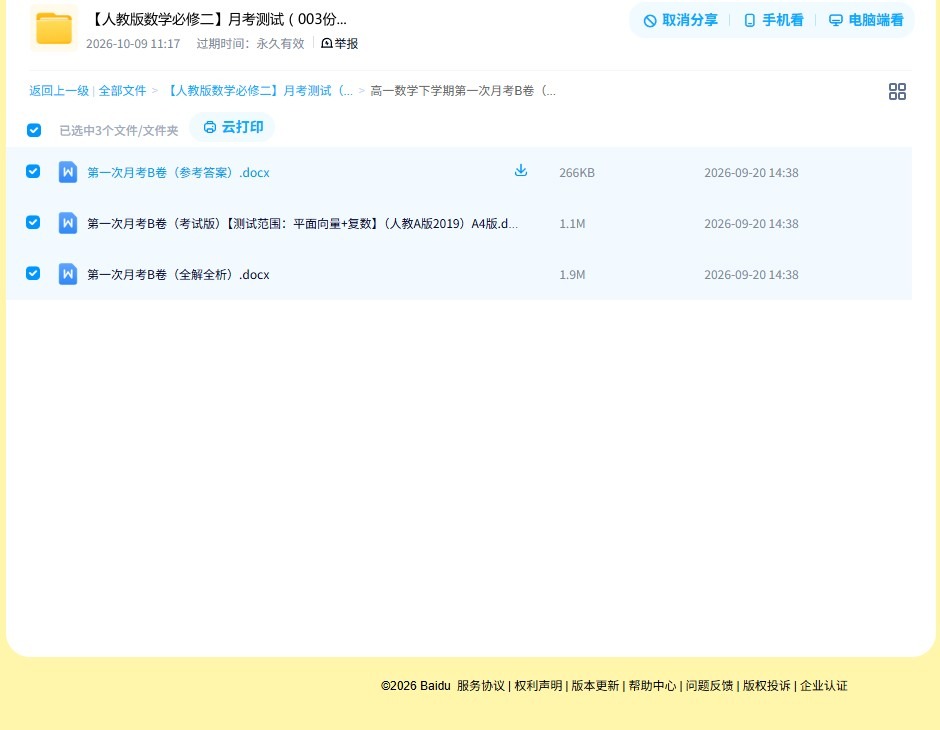The image size is (940, 730).
Task: Download the 参考答案 docx file
Action: tap(521, 170)
